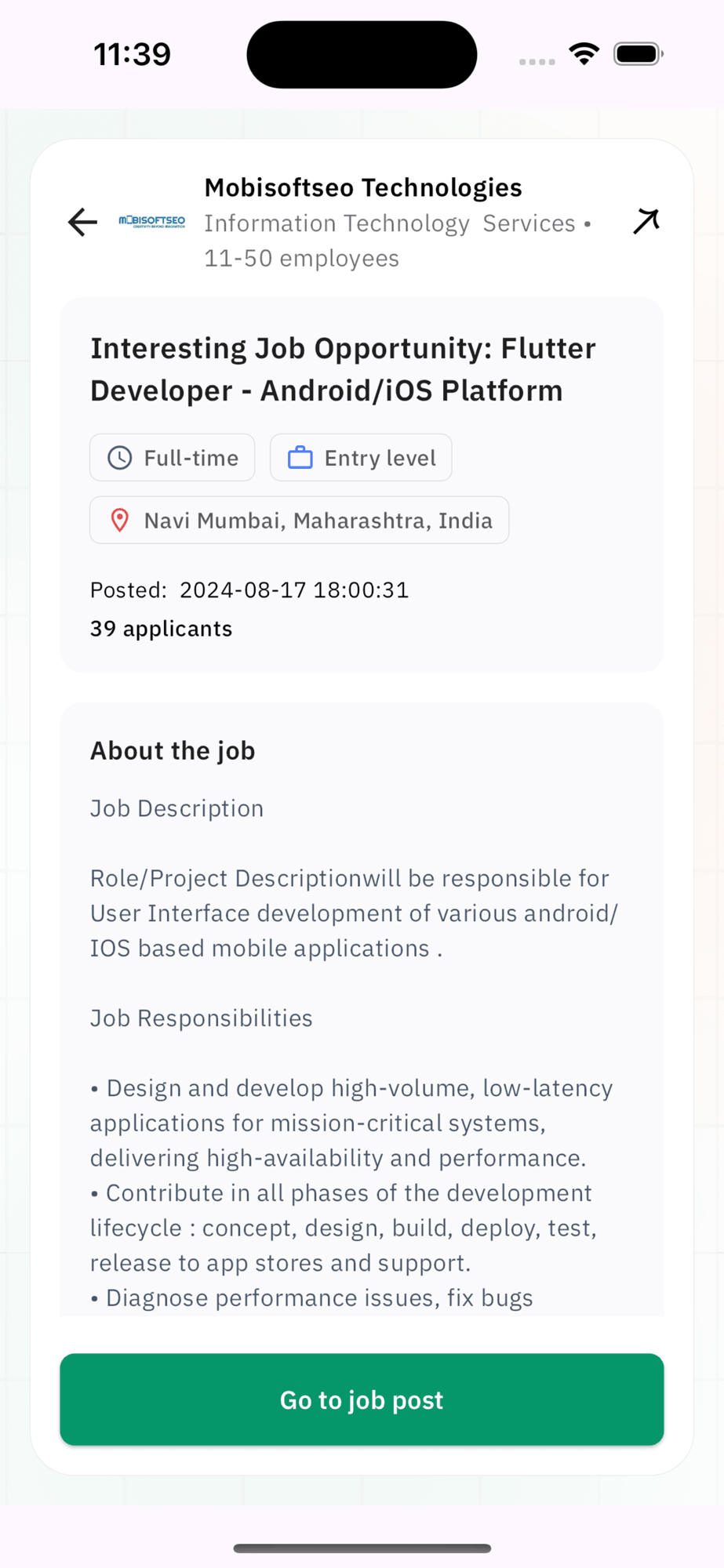The image size is (724, 1568).
Task: Tap the Job Responsibilities section text
Action: coord(201,1018)
